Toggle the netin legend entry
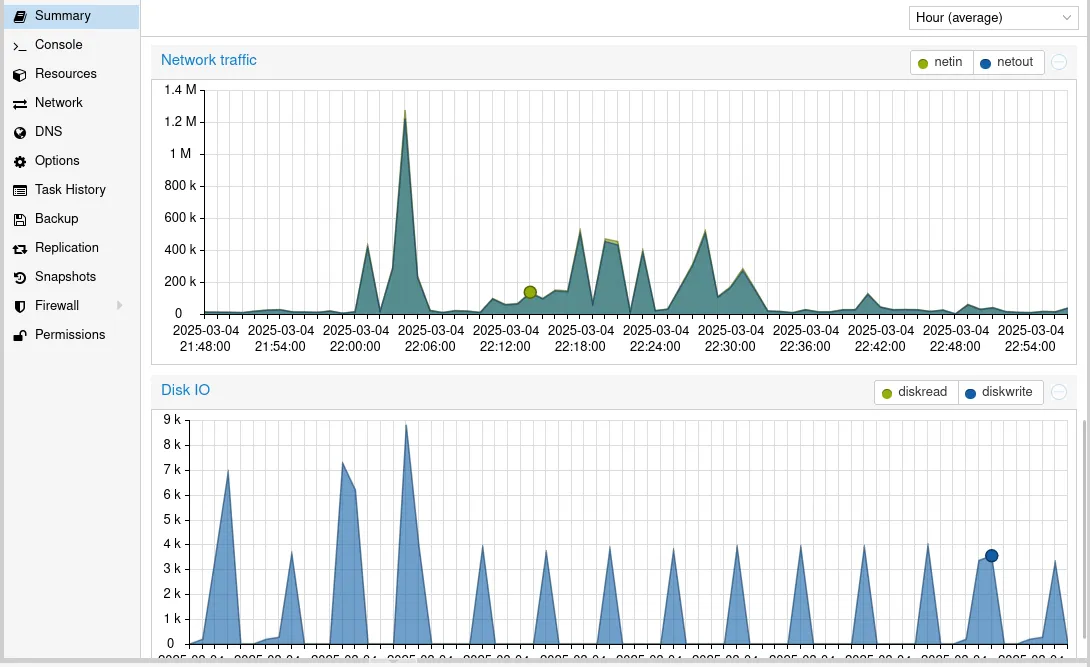Viewport: 1090px width, 667px height. [x=940, y=61]
